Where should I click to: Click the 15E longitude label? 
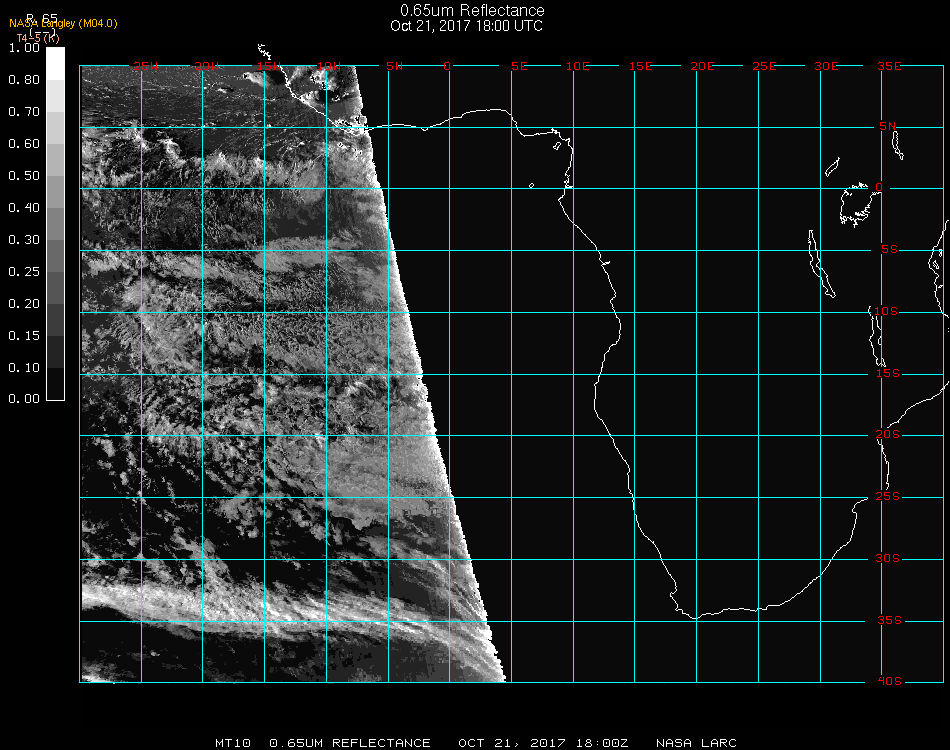pyautogui.click(x=640, y=66)
